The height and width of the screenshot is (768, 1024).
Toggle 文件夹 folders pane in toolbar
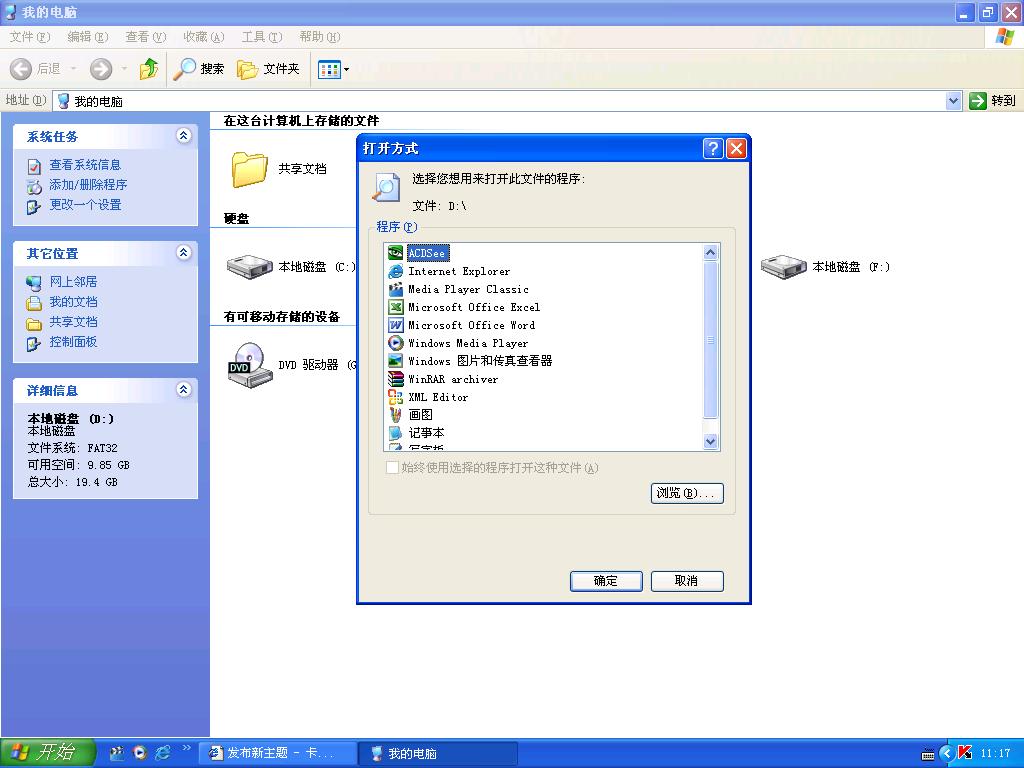click(x=268, y=69)
